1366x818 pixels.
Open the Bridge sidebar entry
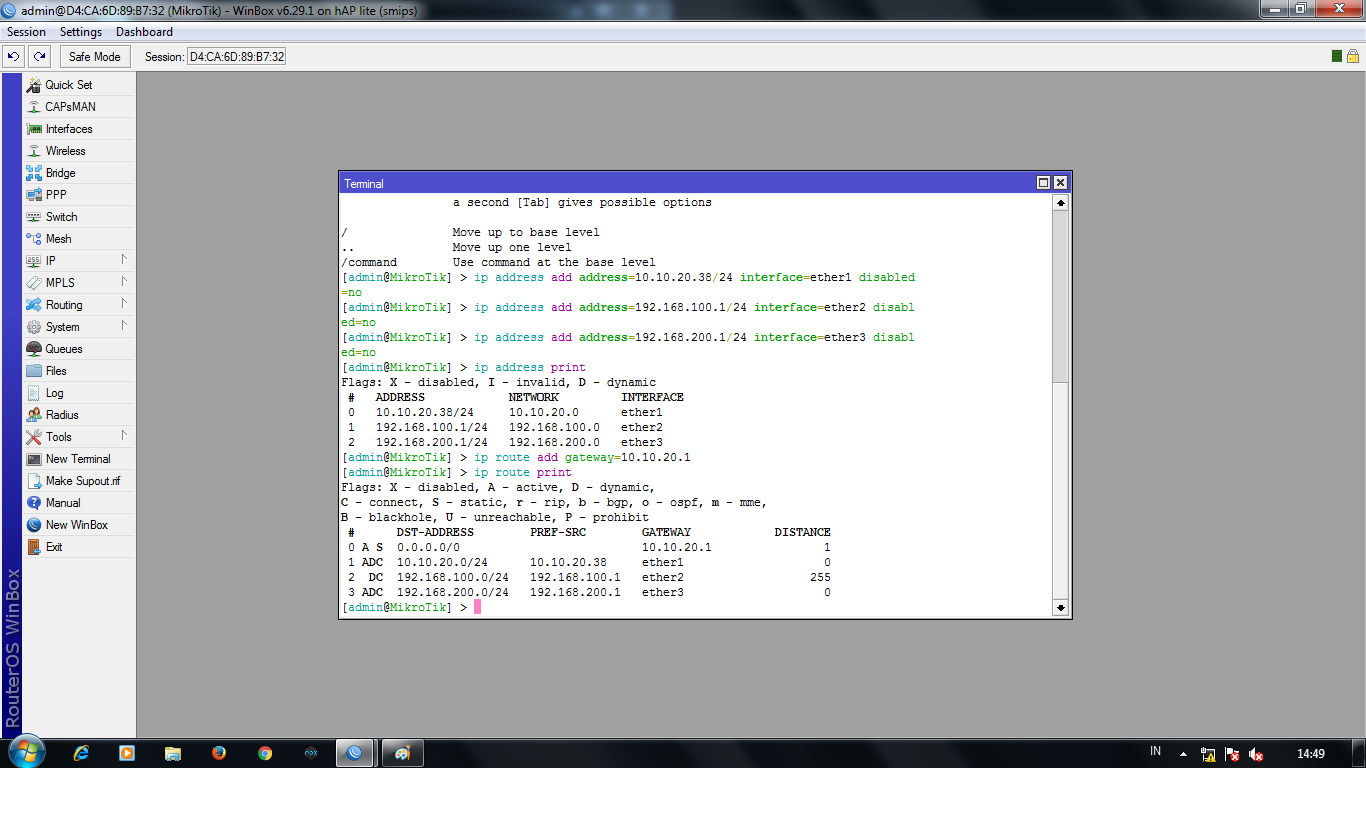(x=78, y=173)
